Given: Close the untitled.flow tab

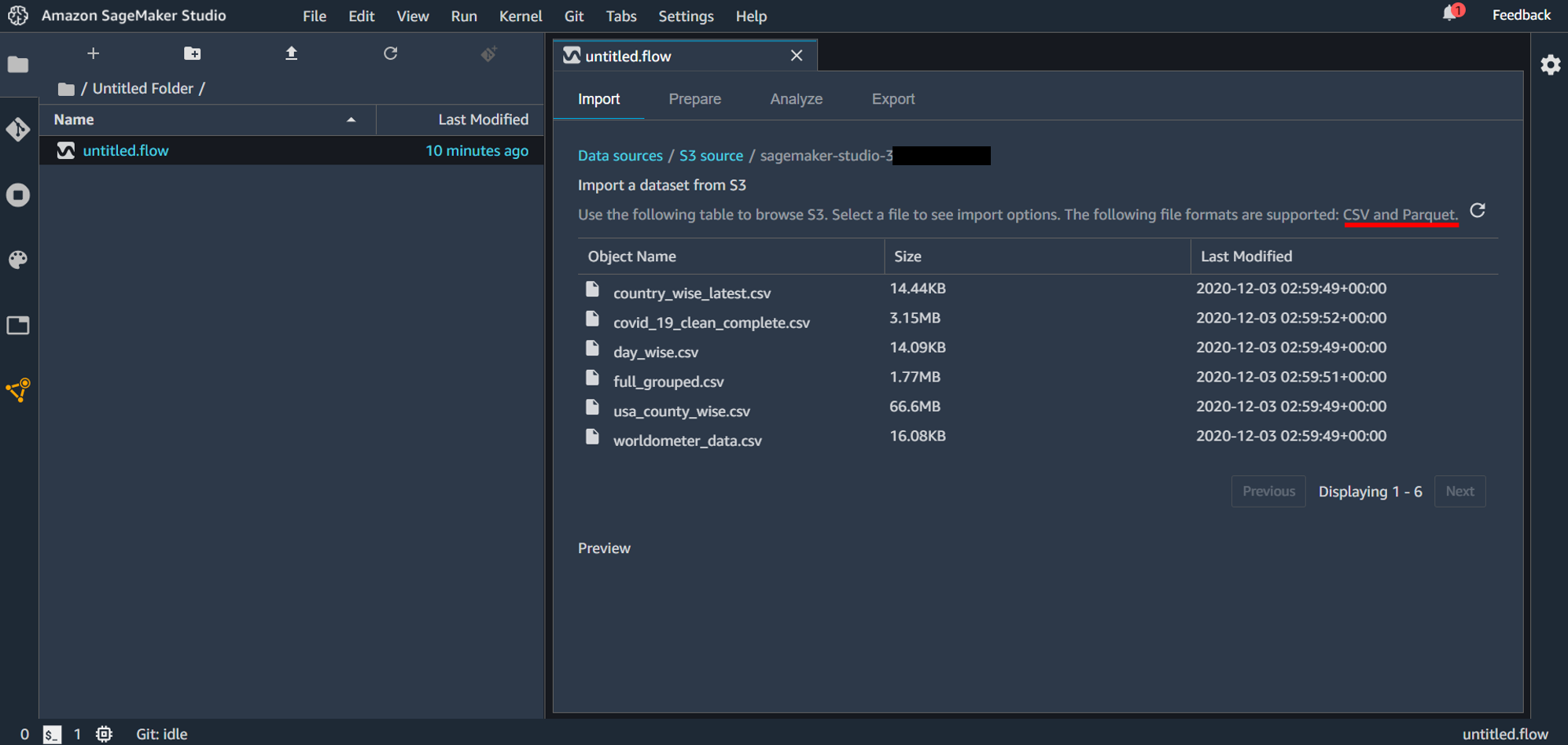Looking at the screenshot, I should (797, 55).
